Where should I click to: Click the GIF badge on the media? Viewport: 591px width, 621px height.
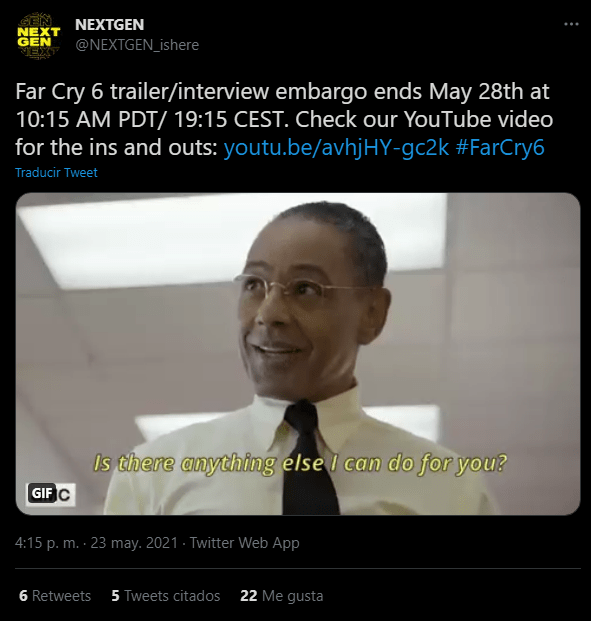click(x=41, y=493)
